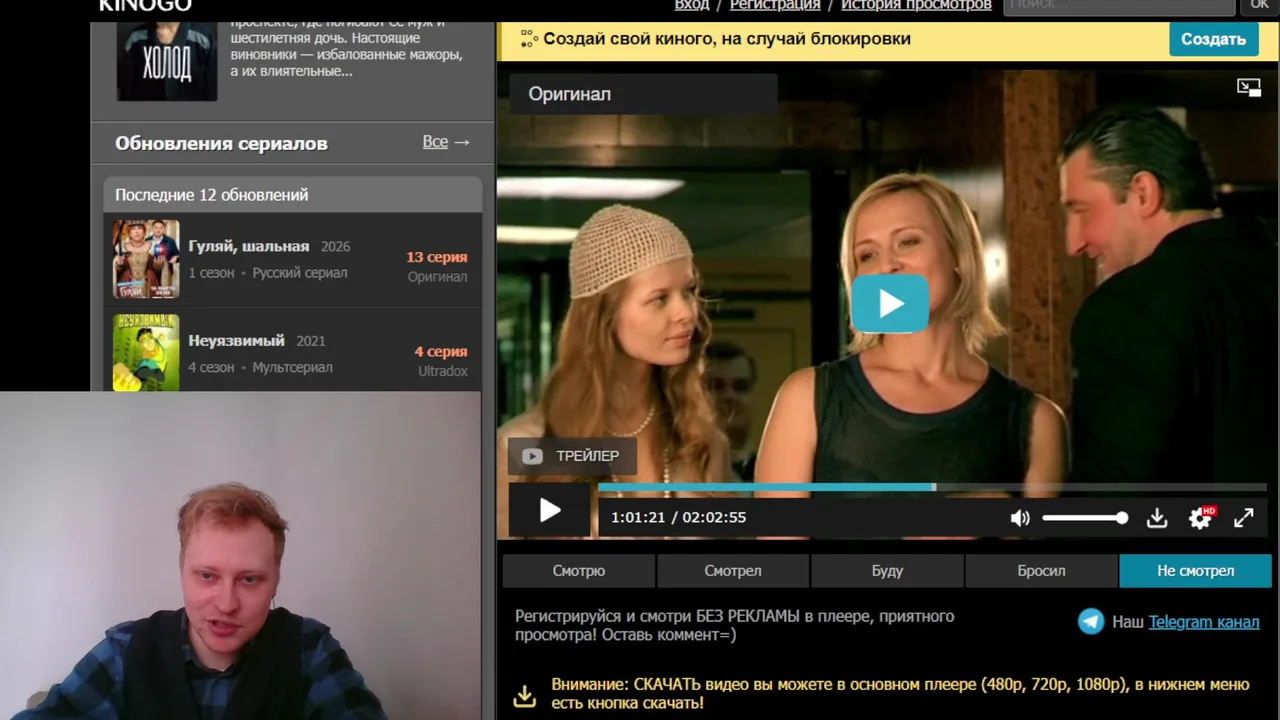Select the Буду status tab

pyautogui.click(x=887, y=571)
